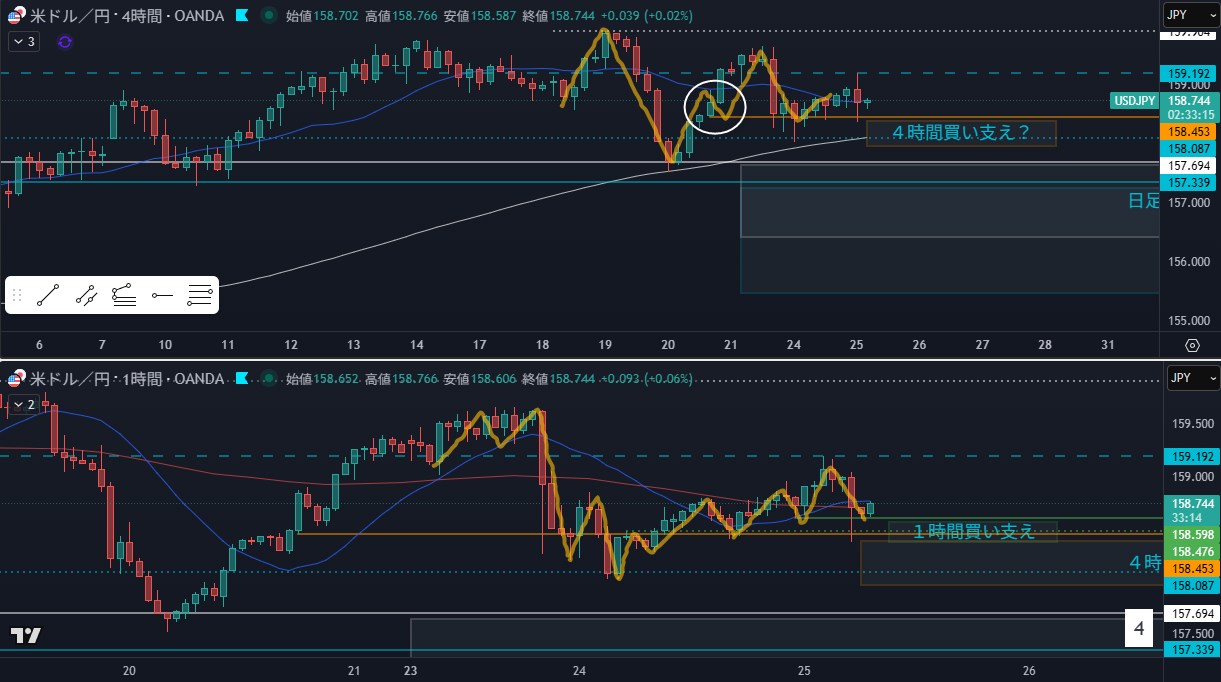The image size is (1221, 682).
Task: Select the horizontal ray tool
Action: click(162, 295)
